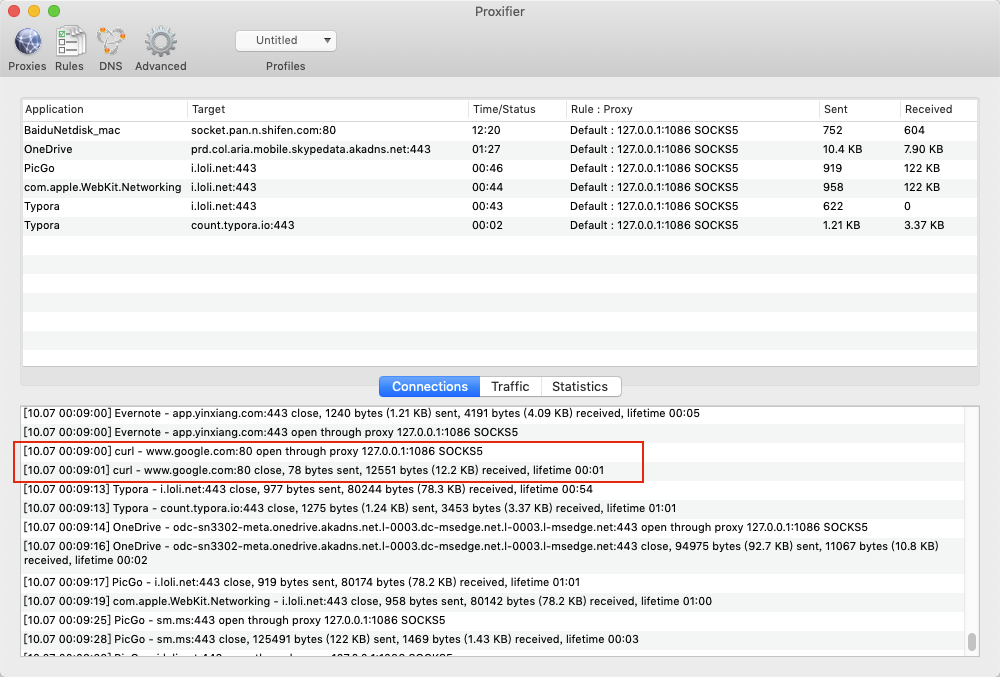Switch to the Statistics tab
The height and width of the screenshot is (677, 1000).
coord(580,386)
